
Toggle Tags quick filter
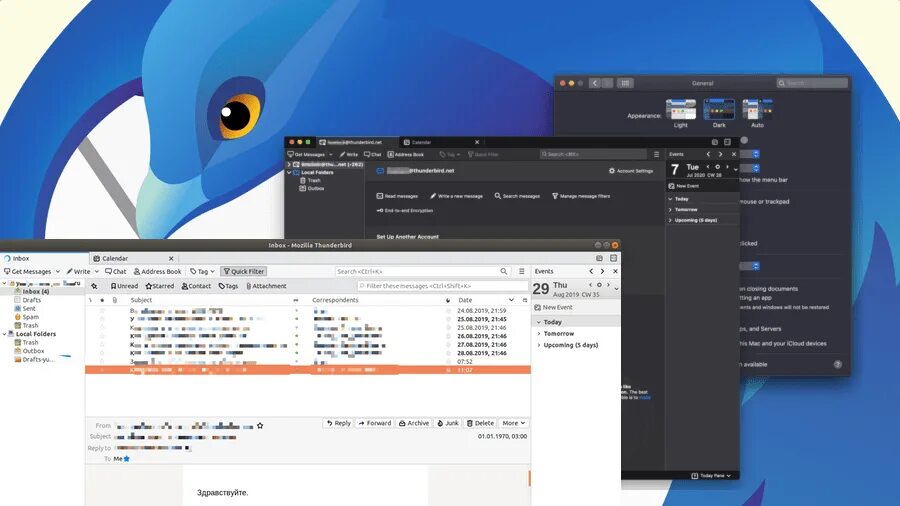pos(228,286)
